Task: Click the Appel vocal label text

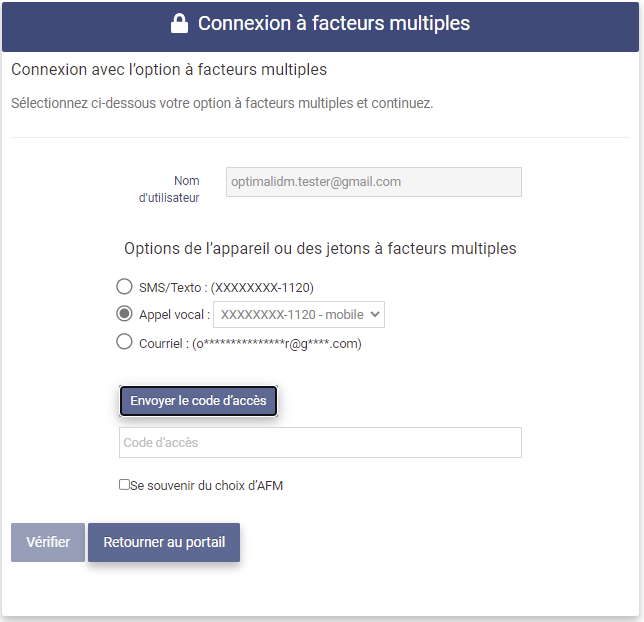Action: coord(174,315)
